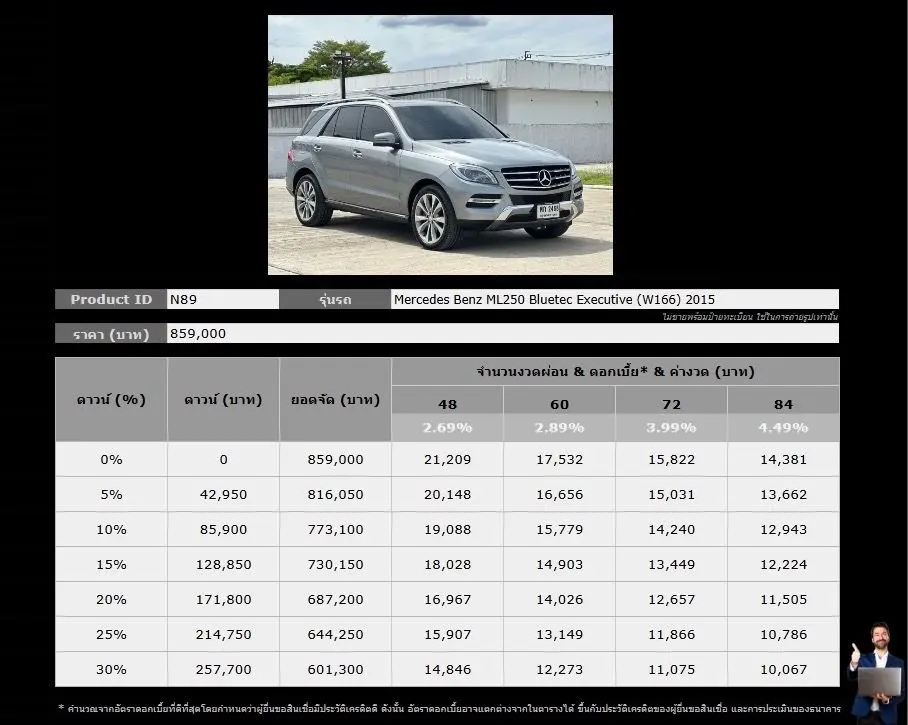Click the 11,505 monthly payment cell
The width and height of the screenshot is (908, 725).
783,599
